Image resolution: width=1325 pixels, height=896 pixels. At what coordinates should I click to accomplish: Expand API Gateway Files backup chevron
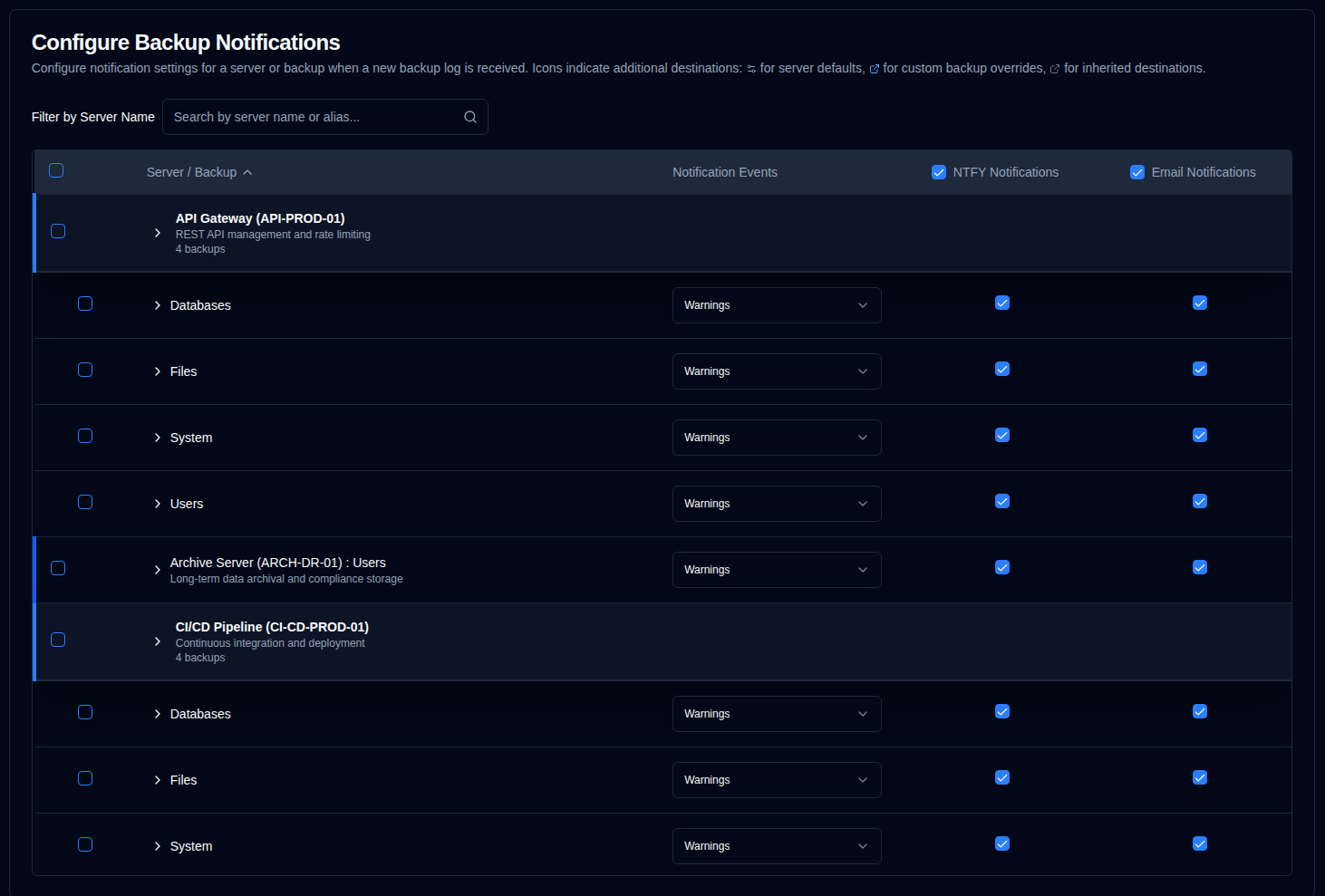point(158,371)
